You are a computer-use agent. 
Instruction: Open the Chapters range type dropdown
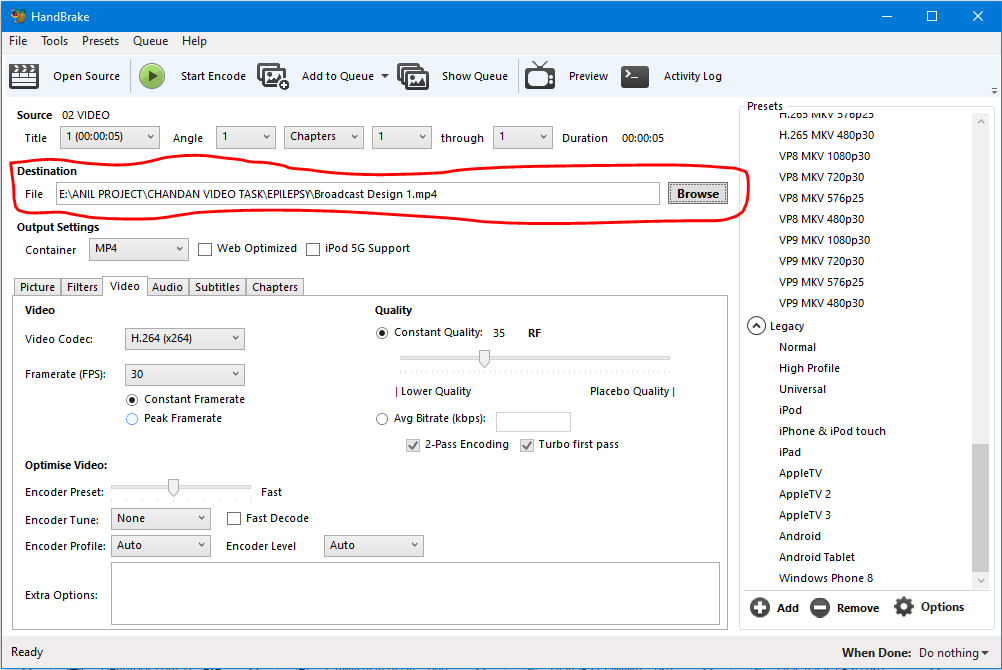coord(324,137)
